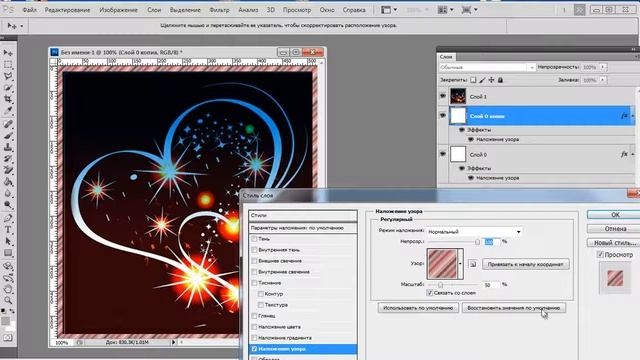Open the pattern picker arrow
Image resolution: width=640 pixels, height=360 pixels.
[x=460, y=264]
